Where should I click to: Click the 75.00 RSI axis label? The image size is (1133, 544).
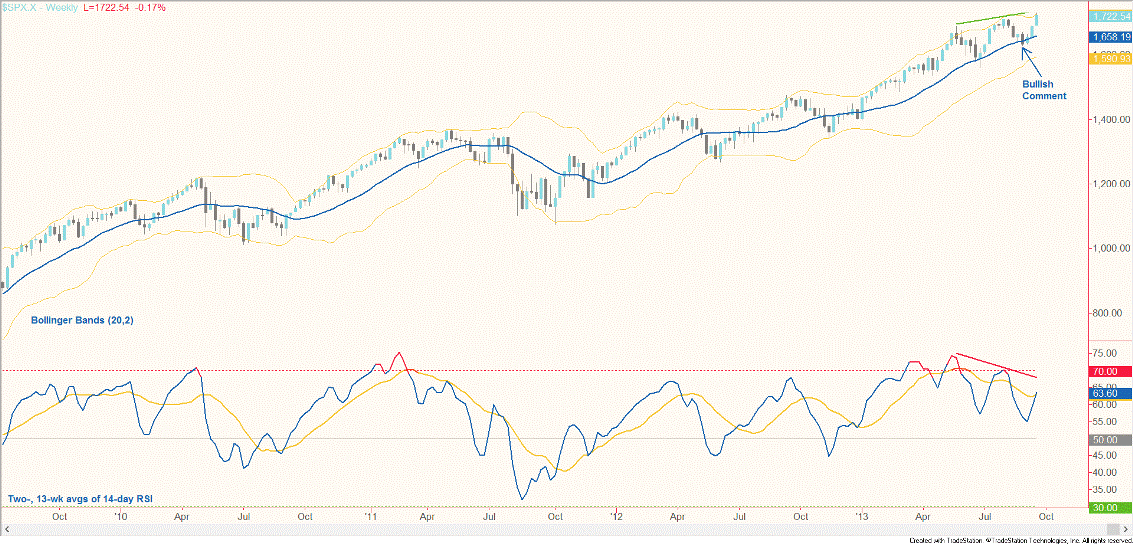[x=1105, y=353]
